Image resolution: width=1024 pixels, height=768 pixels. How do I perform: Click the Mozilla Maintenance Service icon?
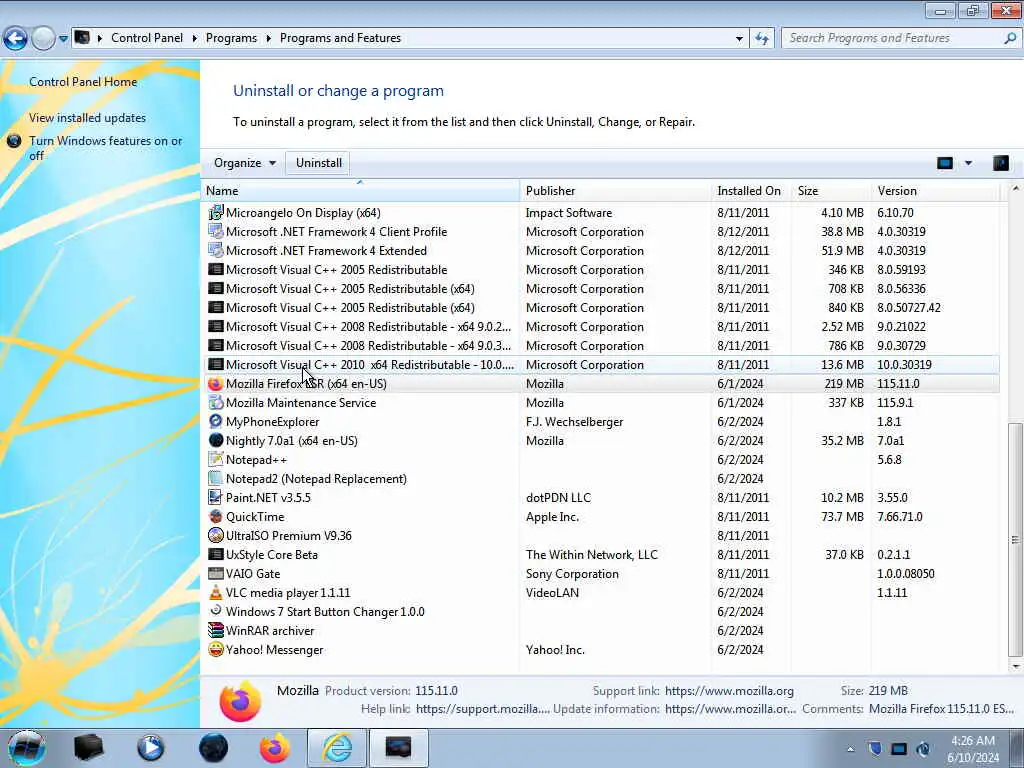coord(216,403)
